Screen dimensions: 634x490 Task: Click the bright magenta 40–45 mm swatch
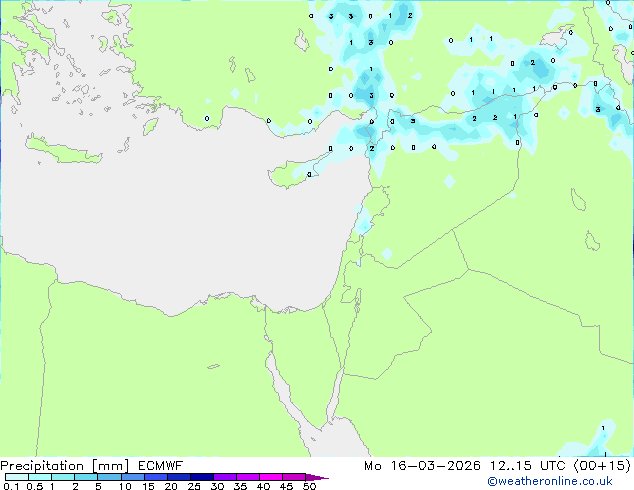pos(271,477)
